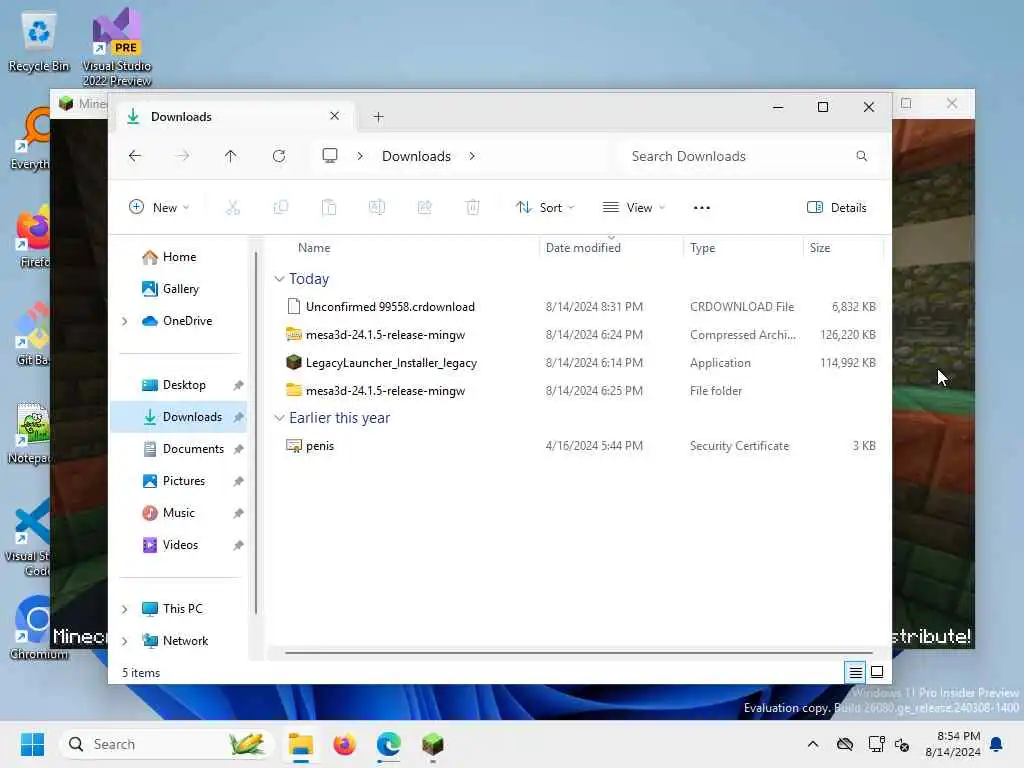Click the horizontal scrollbar in file list

pyautogui.click(x=579, y=652)
